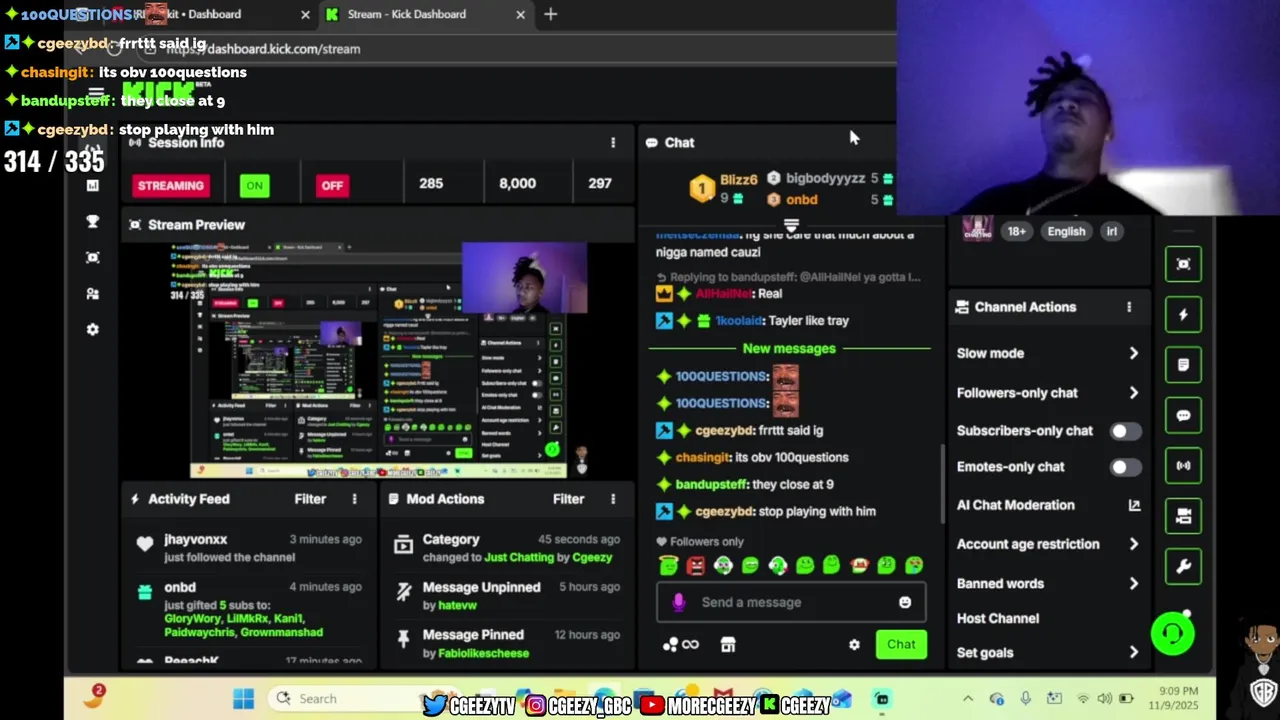This screenshot has height=720, width=1280.
Task: Click the capture frame icon atop right sidebar
Action: pos(1183,264)
